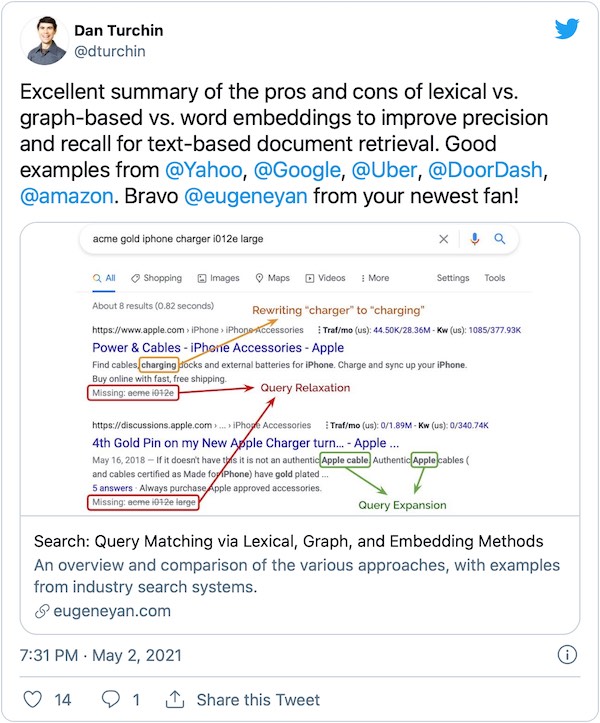Click the share arrow icon
The height and width of the screenshot is (723, 600).
(x=175, y=699)
